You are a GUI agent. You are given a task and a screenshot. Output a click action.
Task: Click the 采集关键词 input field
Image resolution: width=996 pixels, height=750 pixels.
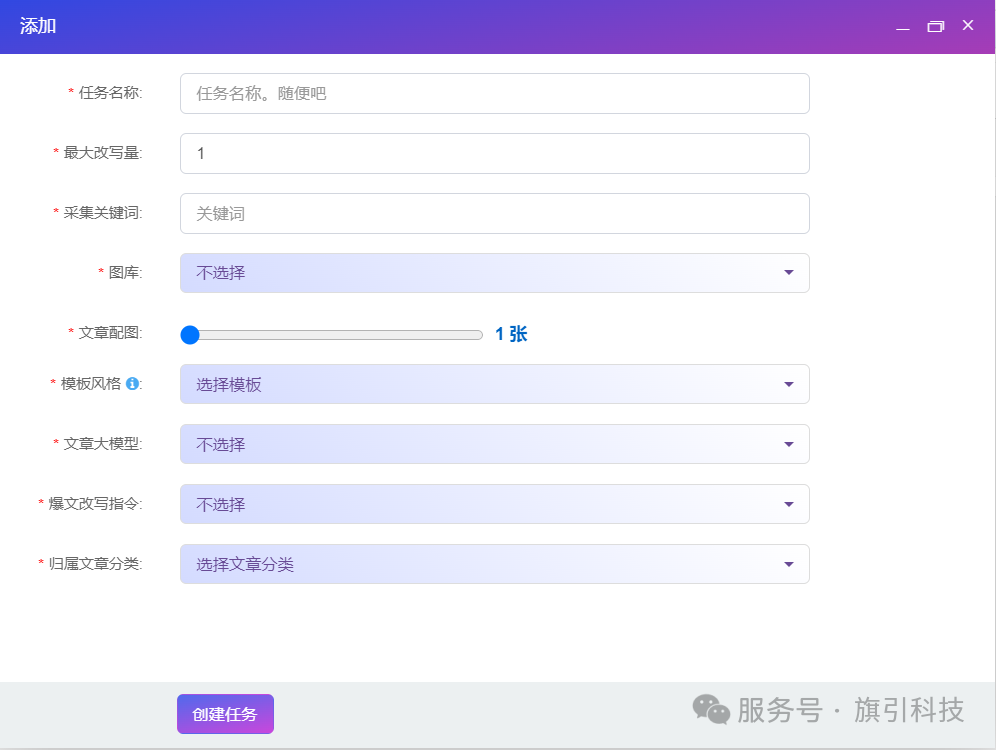click(494, 213)
